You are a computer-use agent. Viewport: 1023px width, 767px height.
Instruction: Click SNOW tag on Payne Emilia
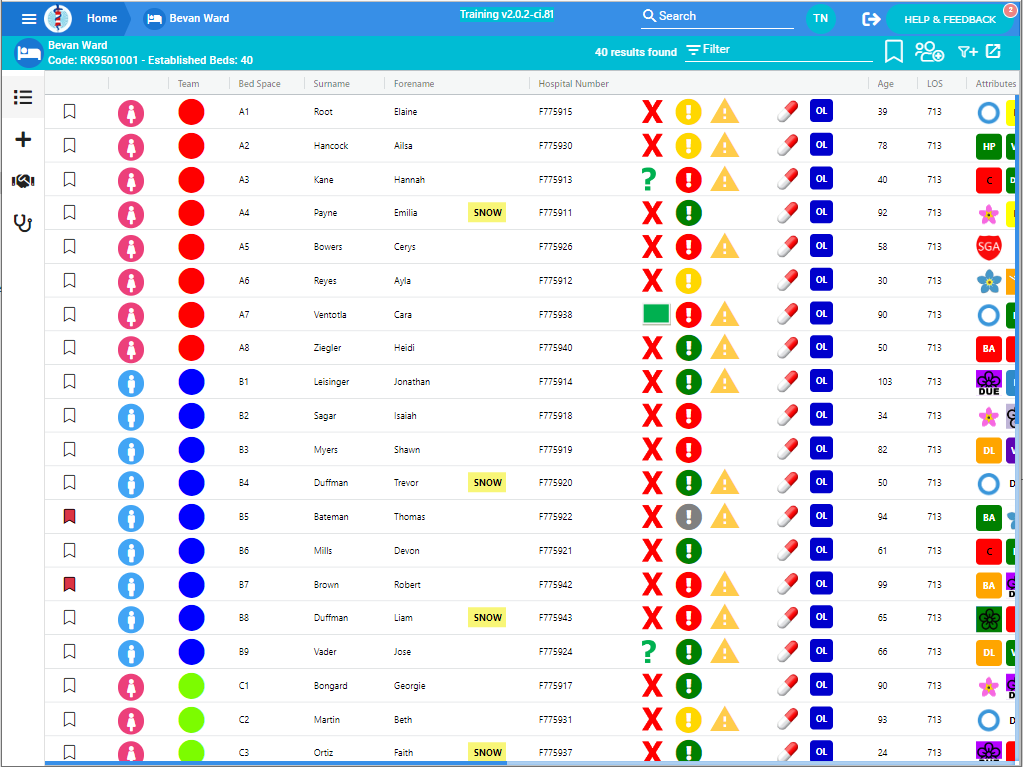tap(487, 213)
